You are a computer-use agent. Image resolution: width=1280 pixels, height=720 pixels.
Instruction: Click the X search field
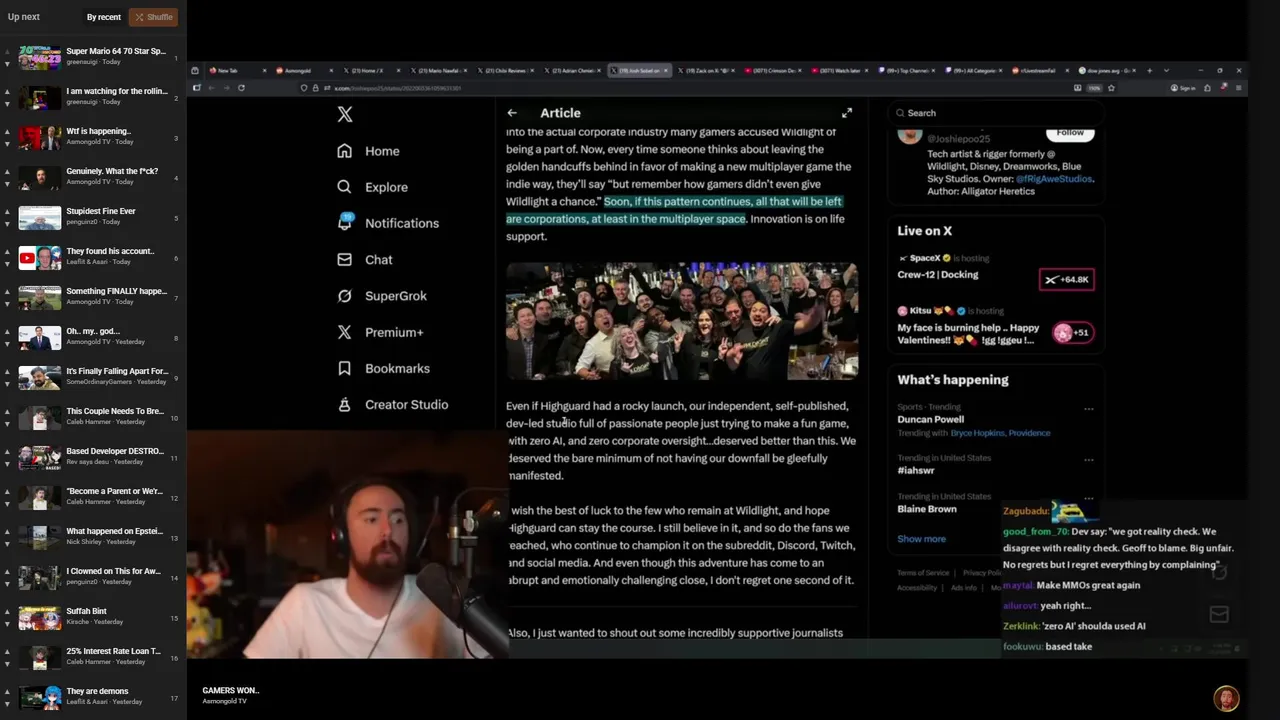coord(994,113)
